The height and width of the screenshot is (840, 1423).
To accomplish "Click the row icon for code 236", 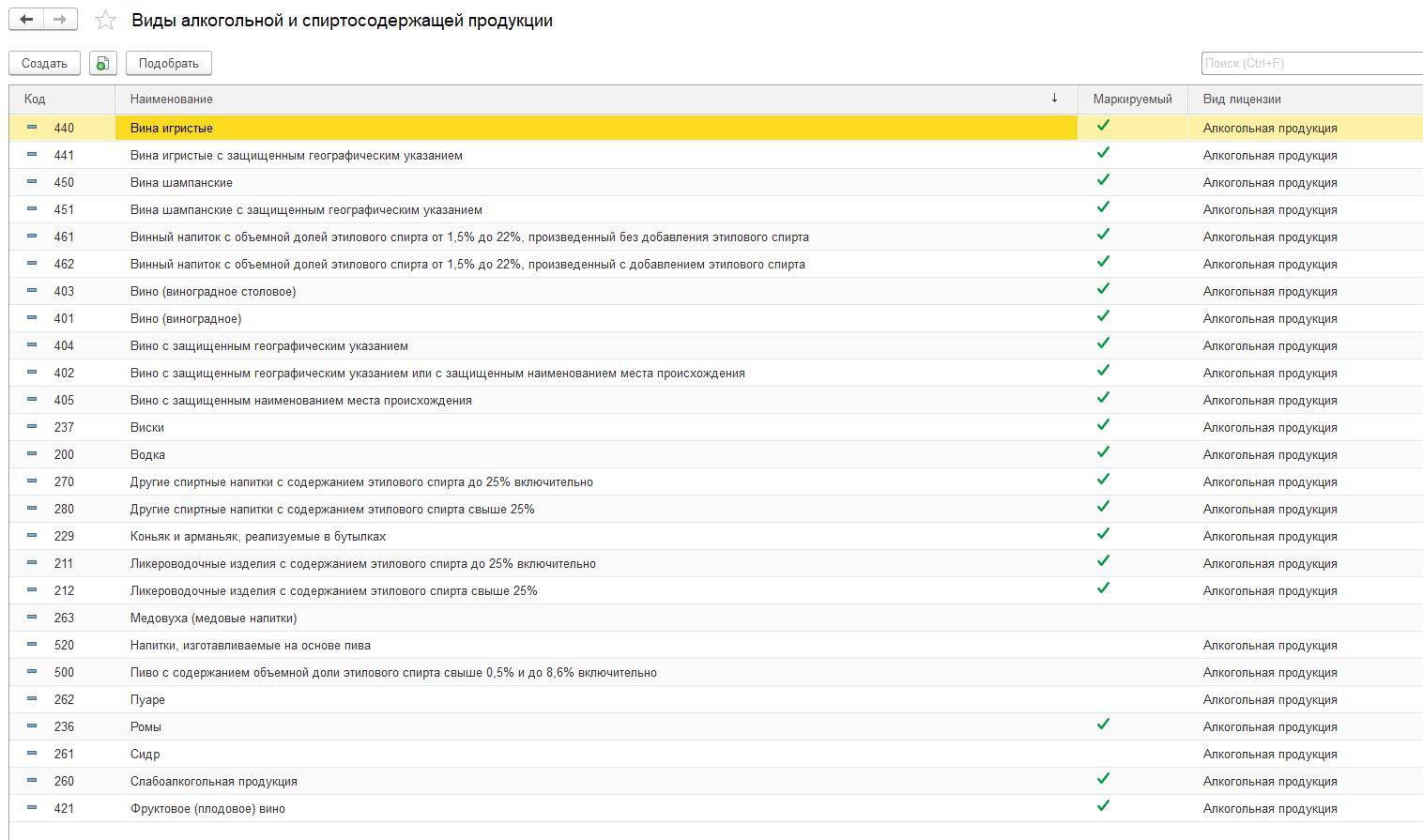I will (x=32, y=725).
